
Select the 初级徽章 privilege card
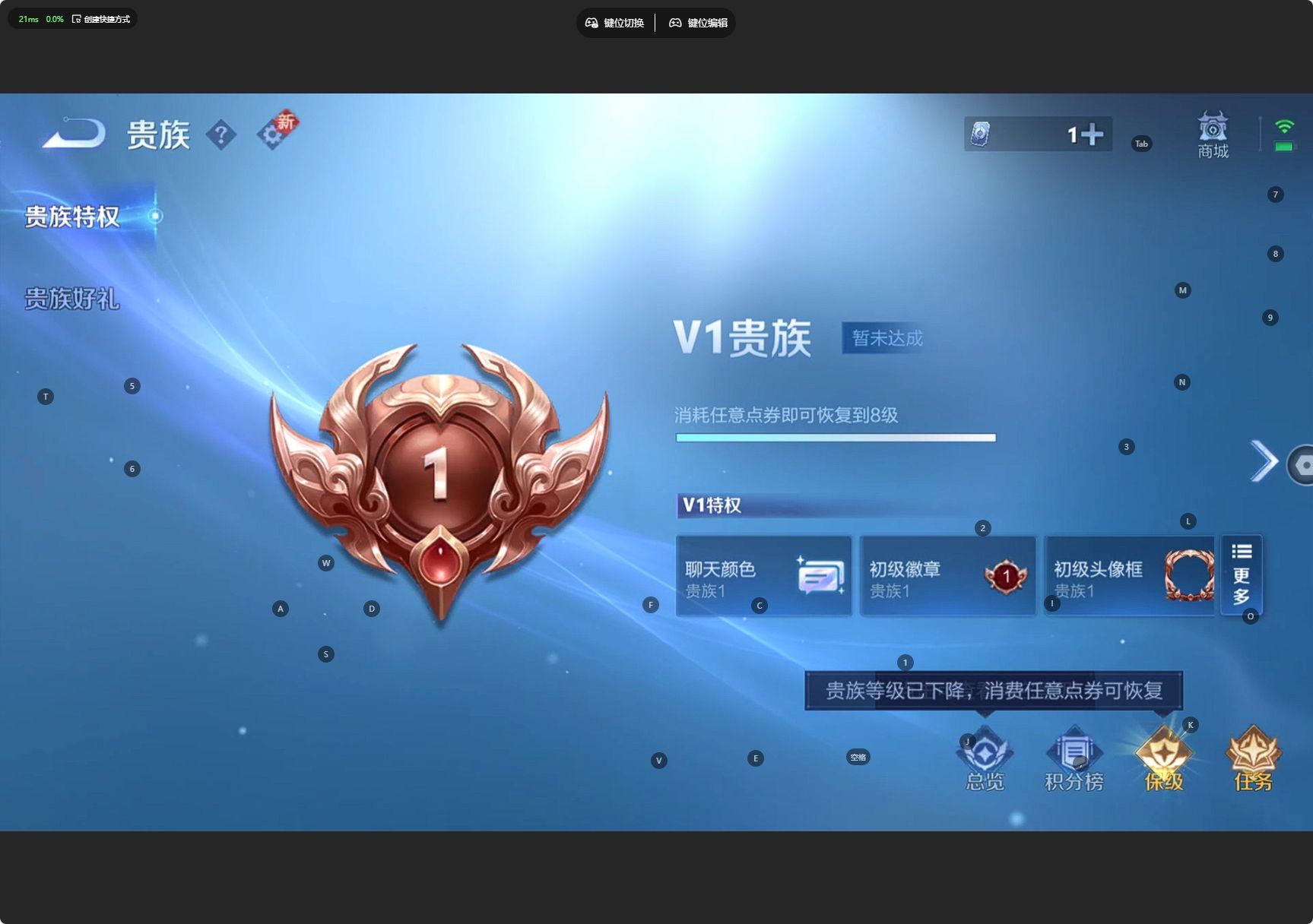tap(947, 575)
